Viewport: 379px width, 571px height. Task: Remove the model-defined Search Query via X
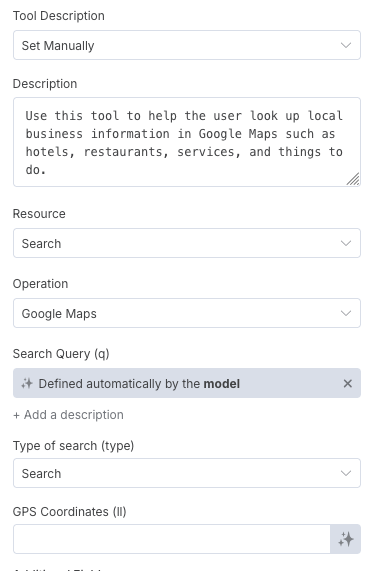(348, 383)
